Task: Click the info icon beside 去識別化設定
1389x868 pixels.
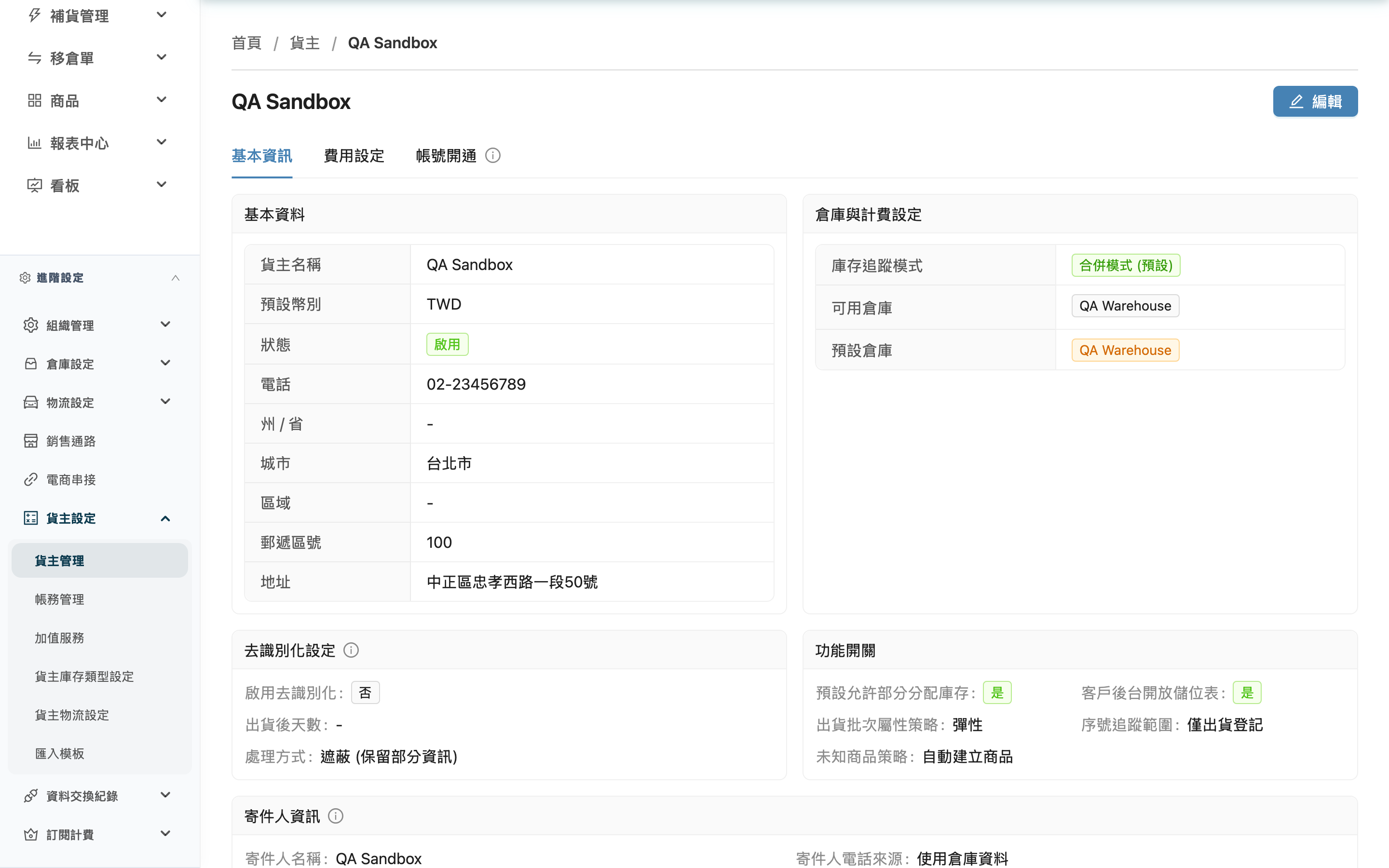Action: 351,650
